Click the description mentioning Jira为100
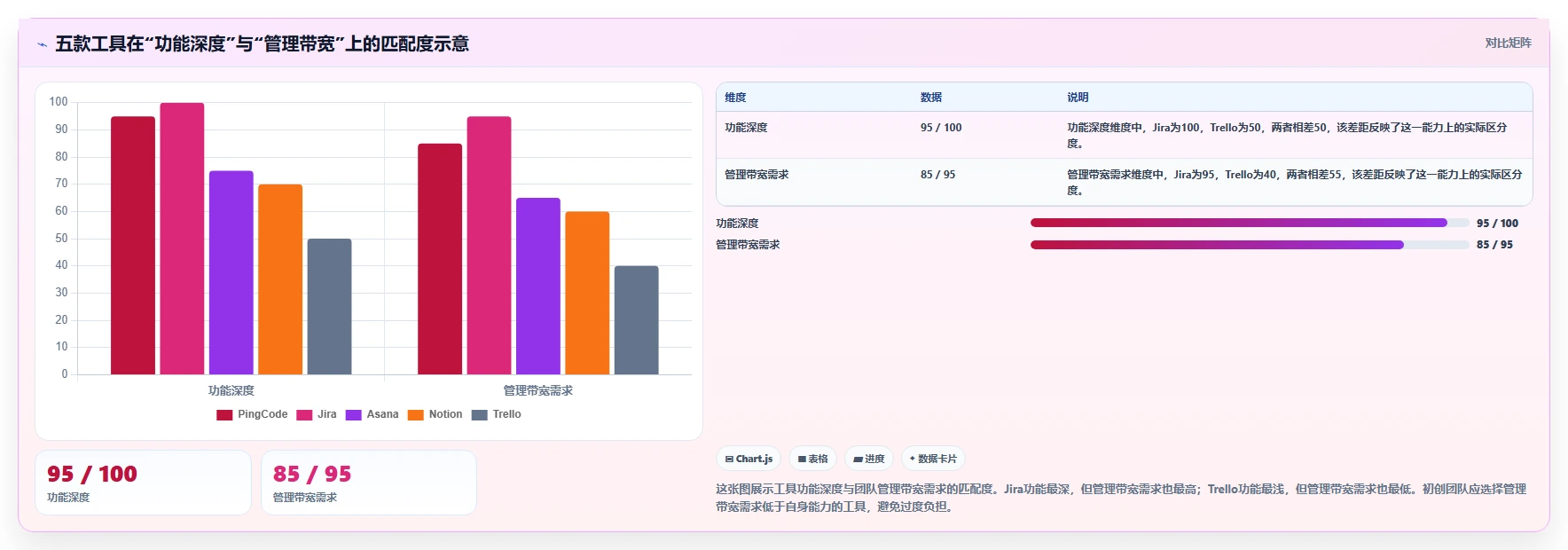 tap(1287, 136)
